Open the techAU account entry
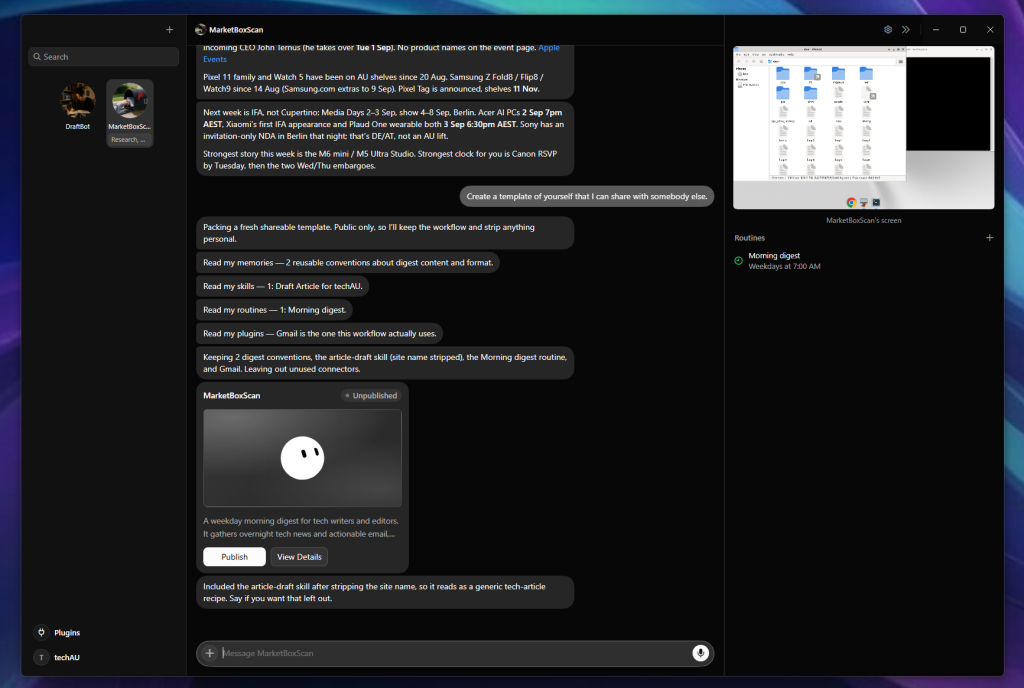Screen dimensions: 1024x688 [x=58, y=657]
